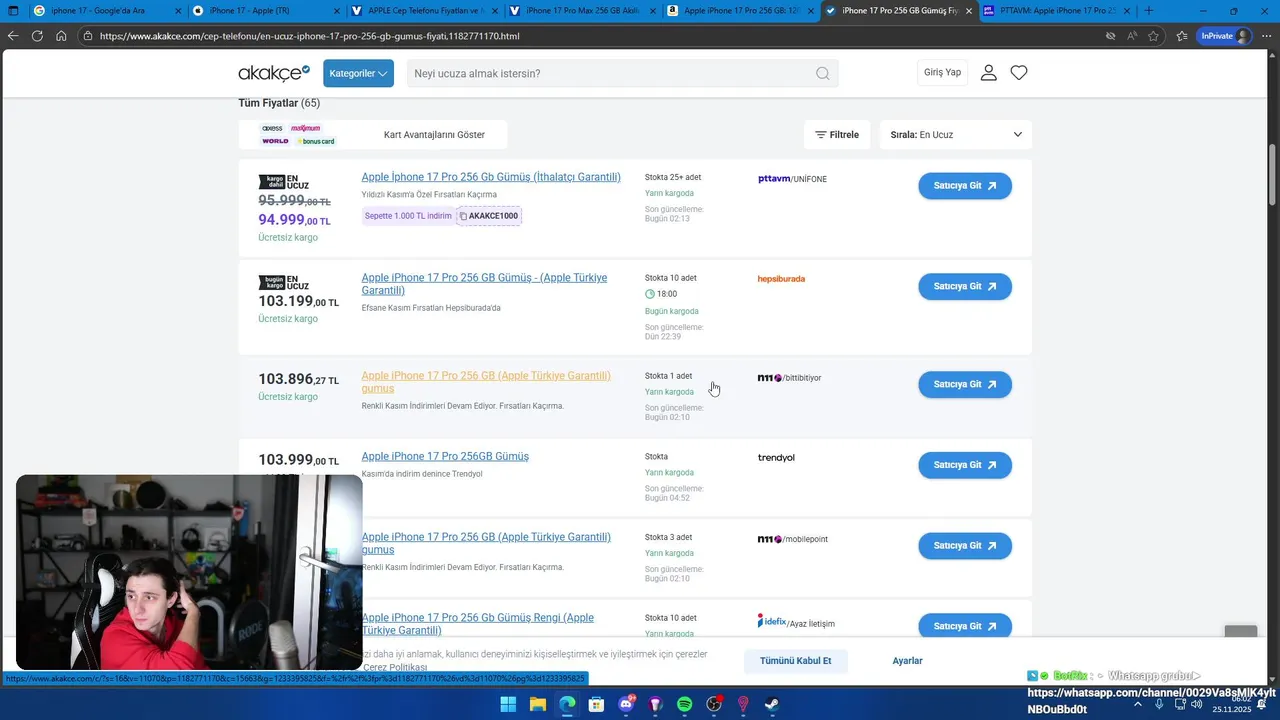Click the 'Sepette 1.000 TL indirim' badge
The height and width of the screenshot is (720, 1280).
click(408, 216)
